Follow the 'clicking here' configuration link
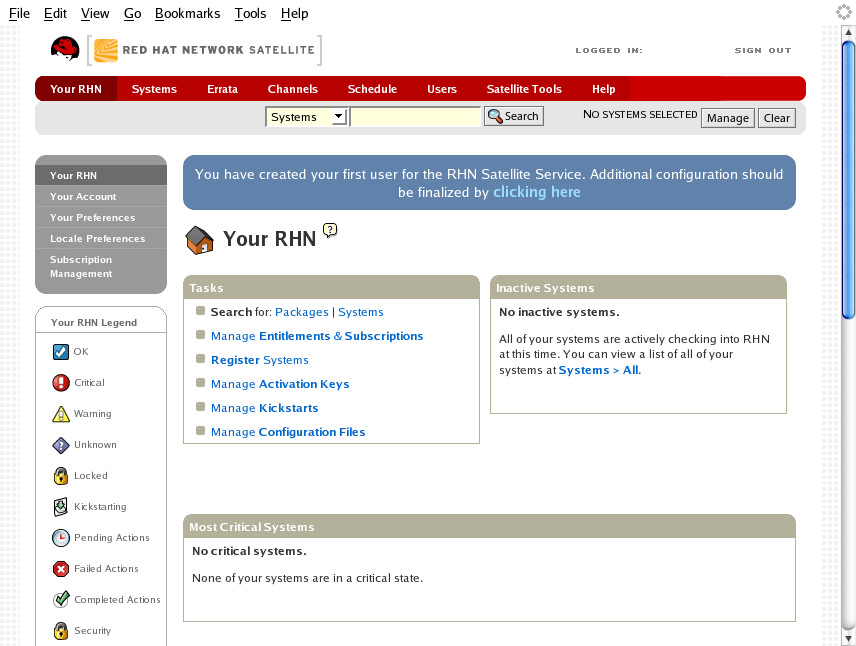The image size is (856, 646). tap(537, 192)
